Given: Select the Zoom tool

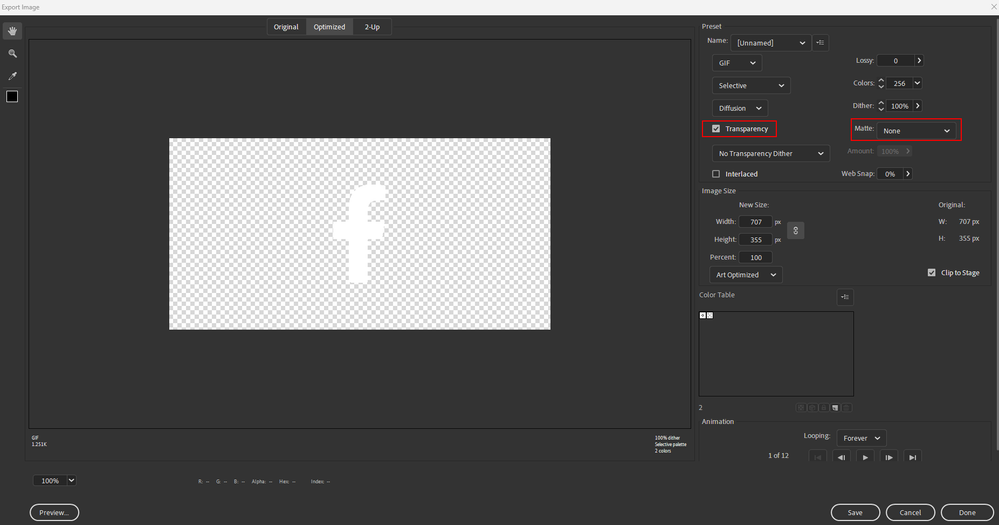Looking at the screenshot, I should tap(12, 54).
